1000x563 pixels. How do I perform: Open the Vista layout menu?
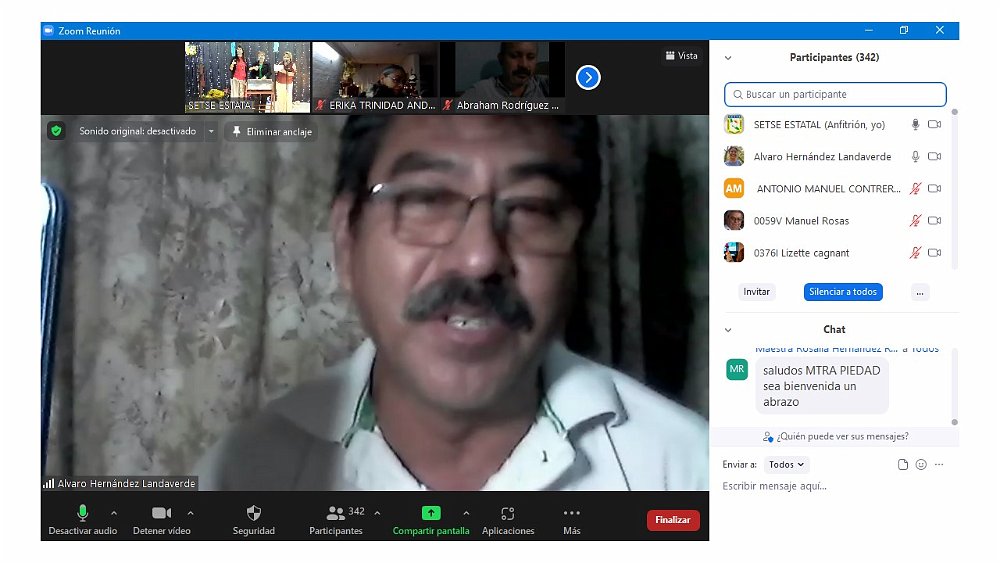coord(681,56)
